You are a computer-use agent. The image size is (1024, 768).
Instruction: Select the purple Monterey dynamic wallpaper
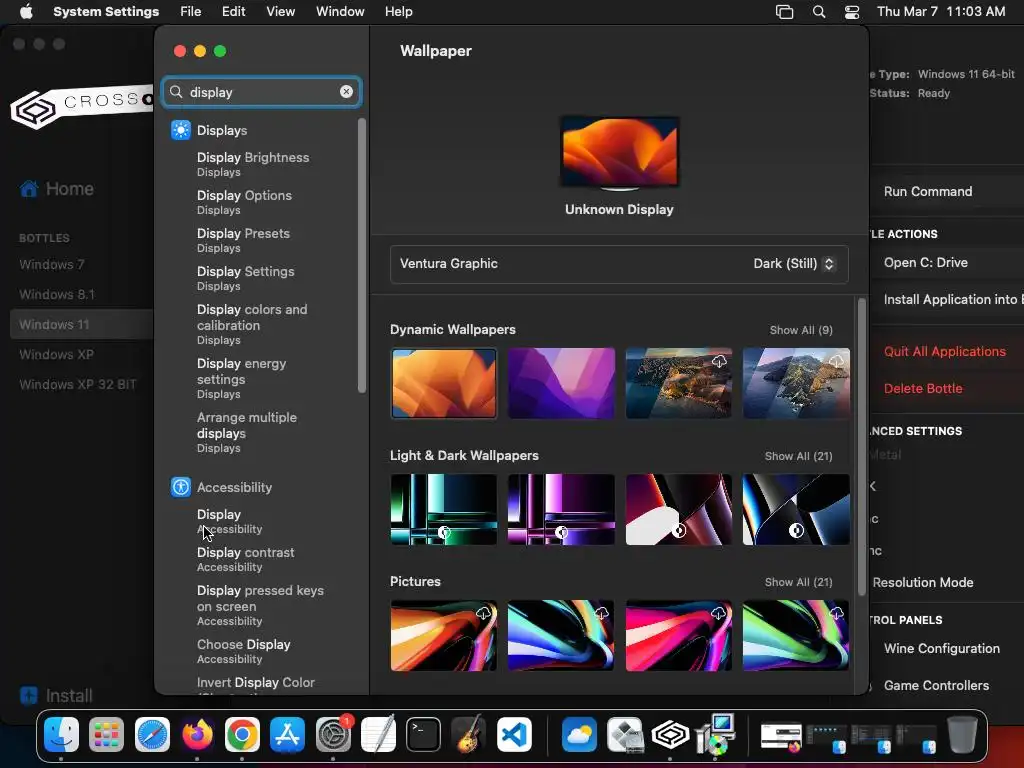pos(562,383)
